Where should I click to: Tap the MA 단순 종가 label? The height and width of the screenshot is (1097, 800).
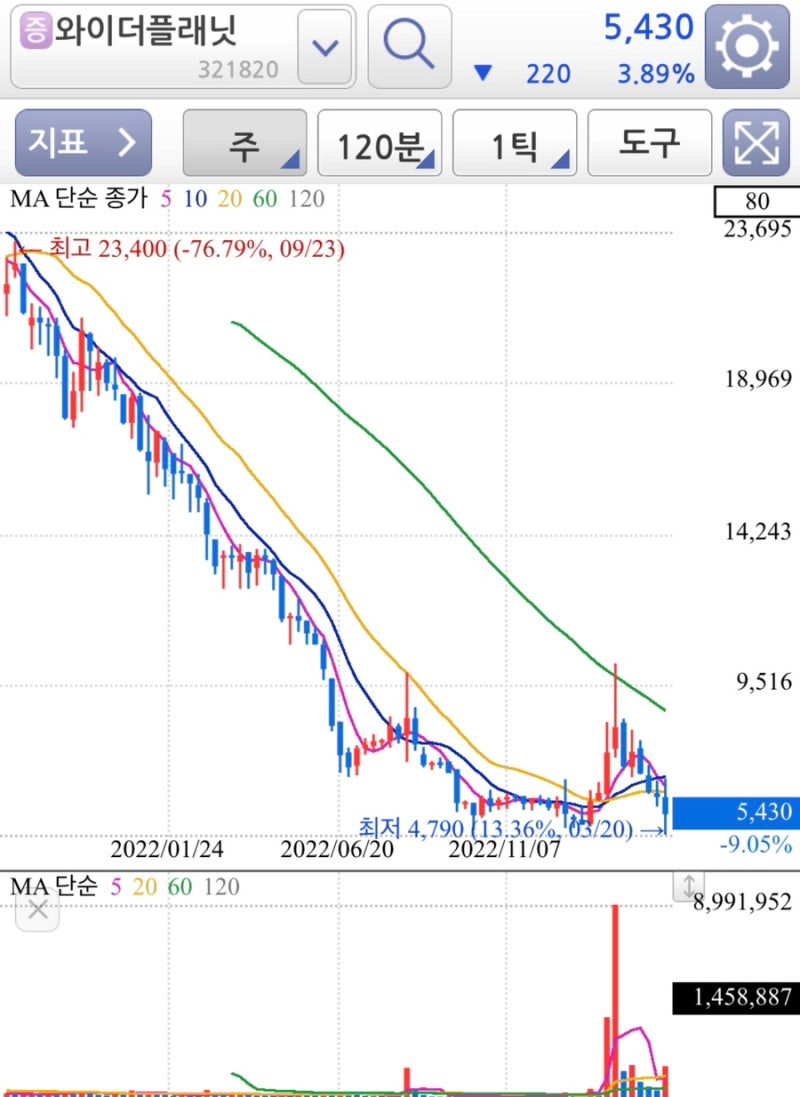78,199
